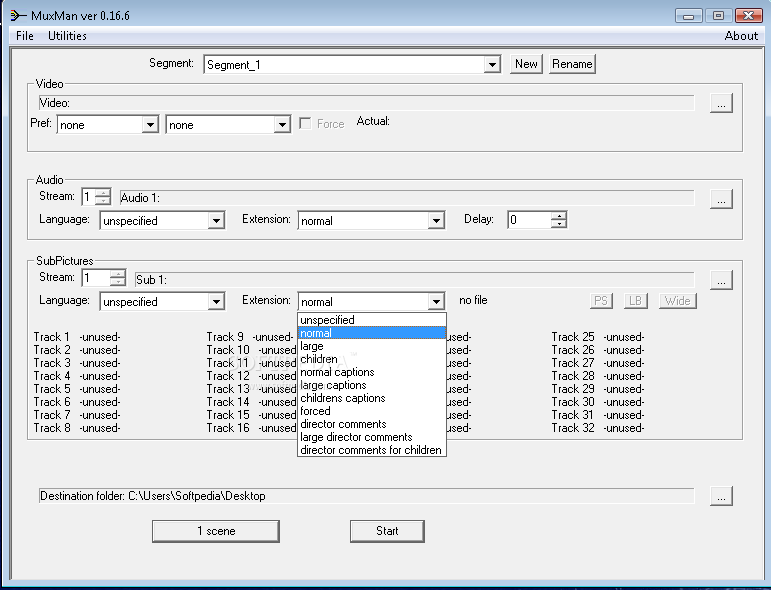This screenshot has width=771, height=590.
Task: Browse for a video file
Action: click(x=721, y=103)
